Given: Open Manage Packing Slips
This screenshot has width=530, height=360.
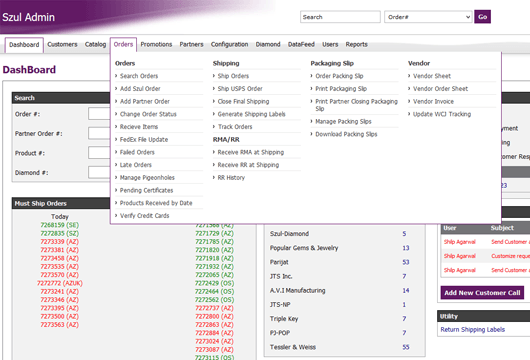Looking at the screenshot, I should pyautogui.click(x=343, y=121).
